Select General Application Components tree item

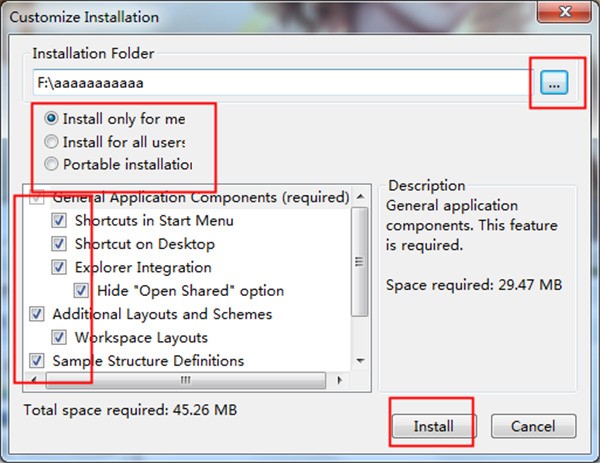point(200,197)
